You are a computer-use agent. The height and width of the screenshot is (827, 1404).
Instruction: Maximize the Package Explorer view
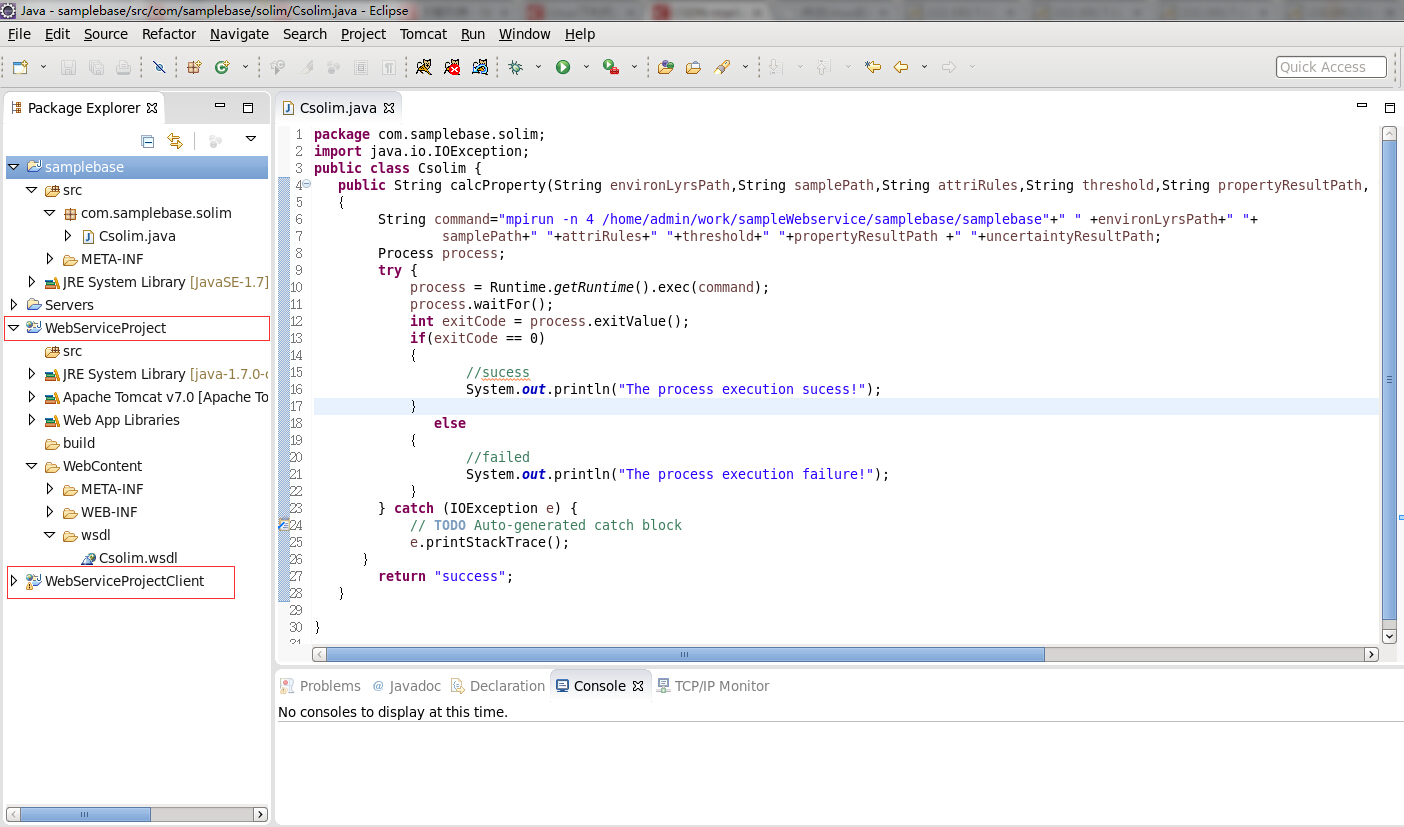click(248, 107)
